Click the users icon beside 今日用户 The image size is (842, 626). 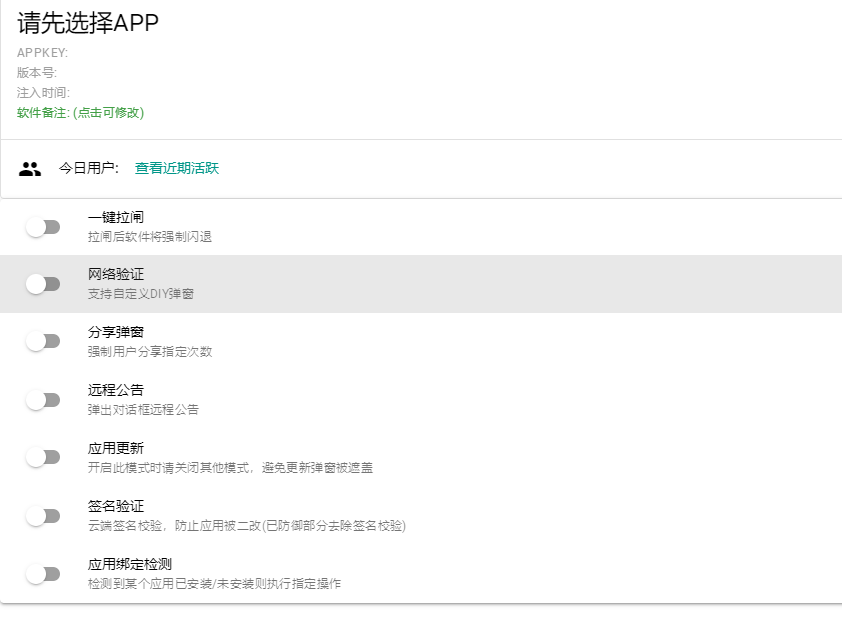pyautogui.click(x=30, y=169)
